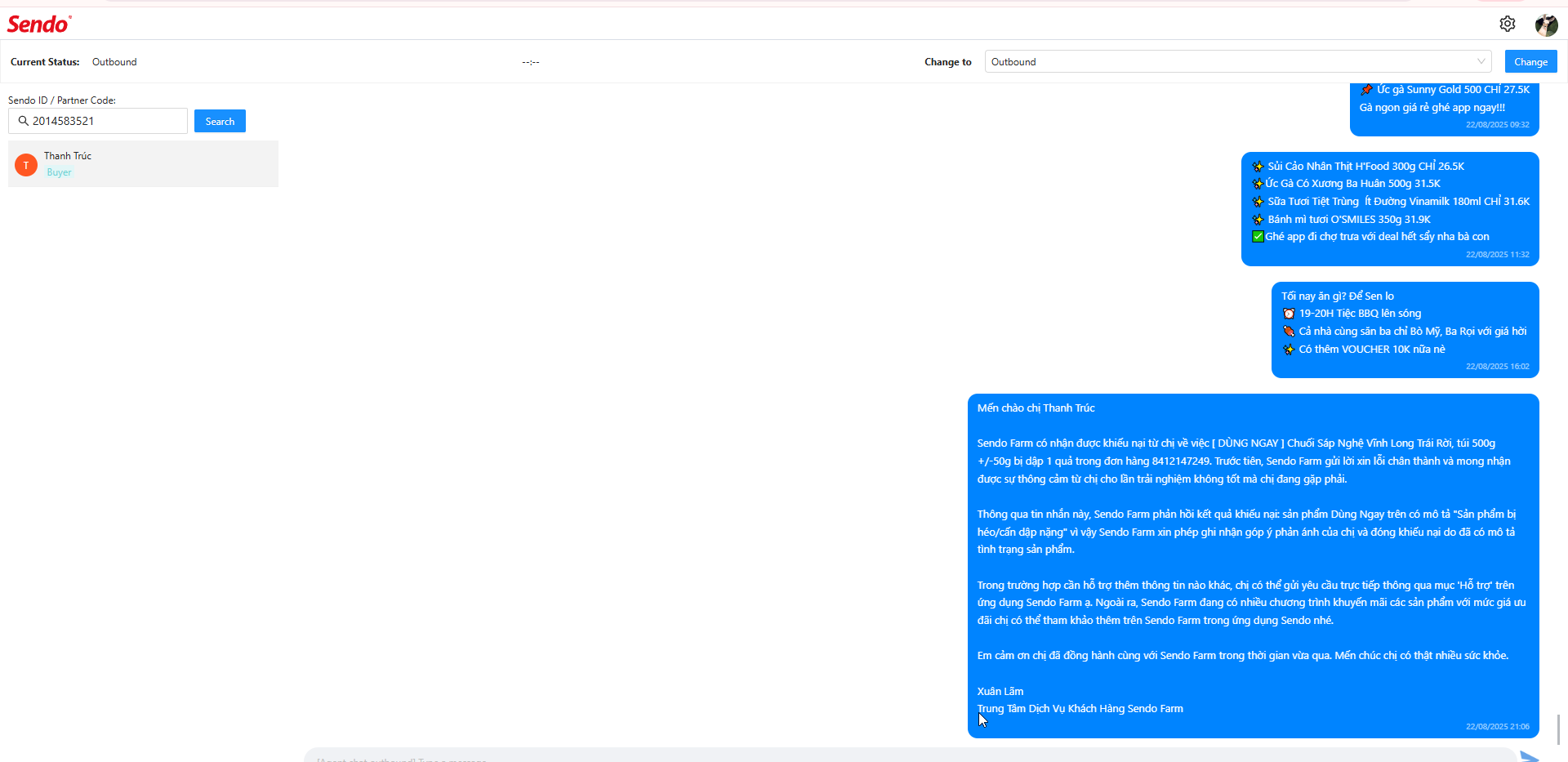Click the magnifier icon in Sendo ID field
1568x762 pixels.
click(x=23, y=121)
